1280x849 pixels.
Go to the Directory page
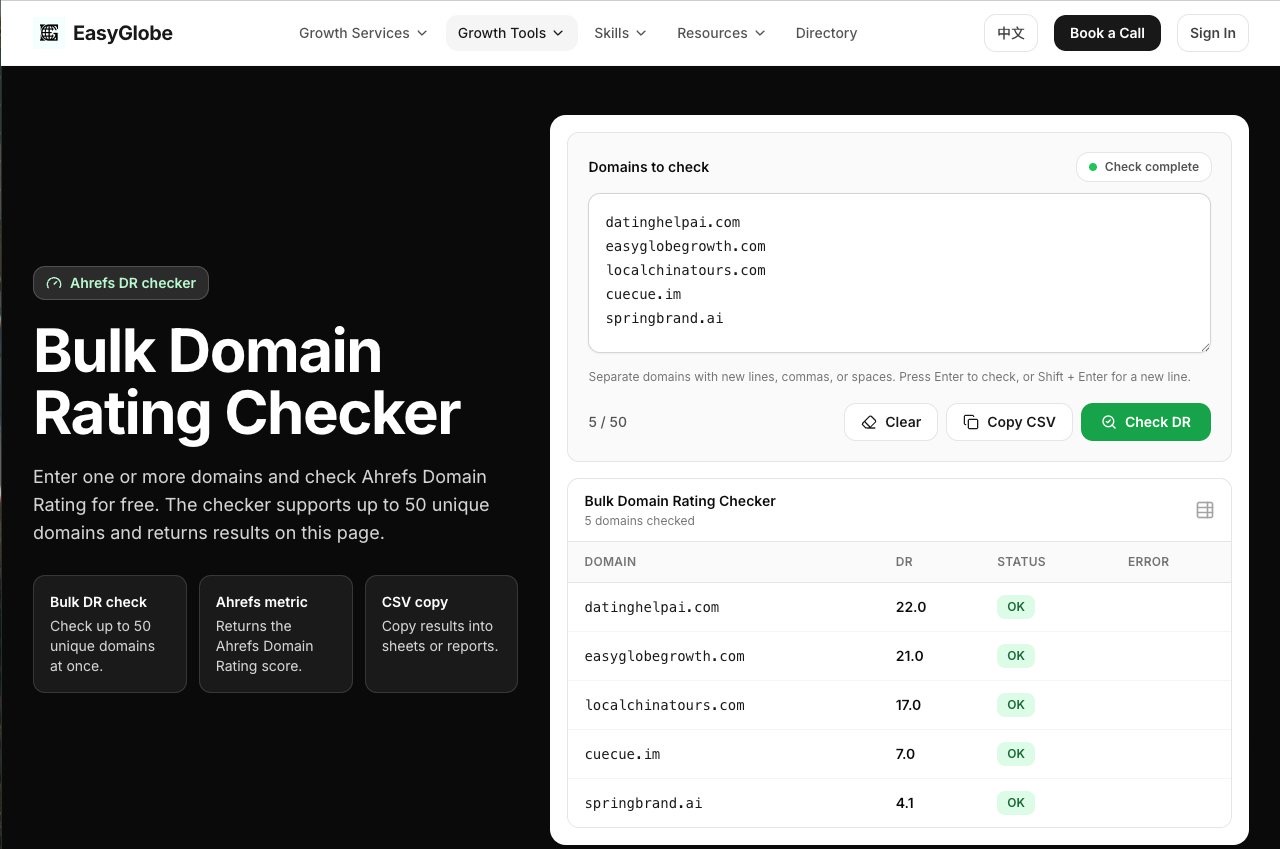tap(826, 33)
